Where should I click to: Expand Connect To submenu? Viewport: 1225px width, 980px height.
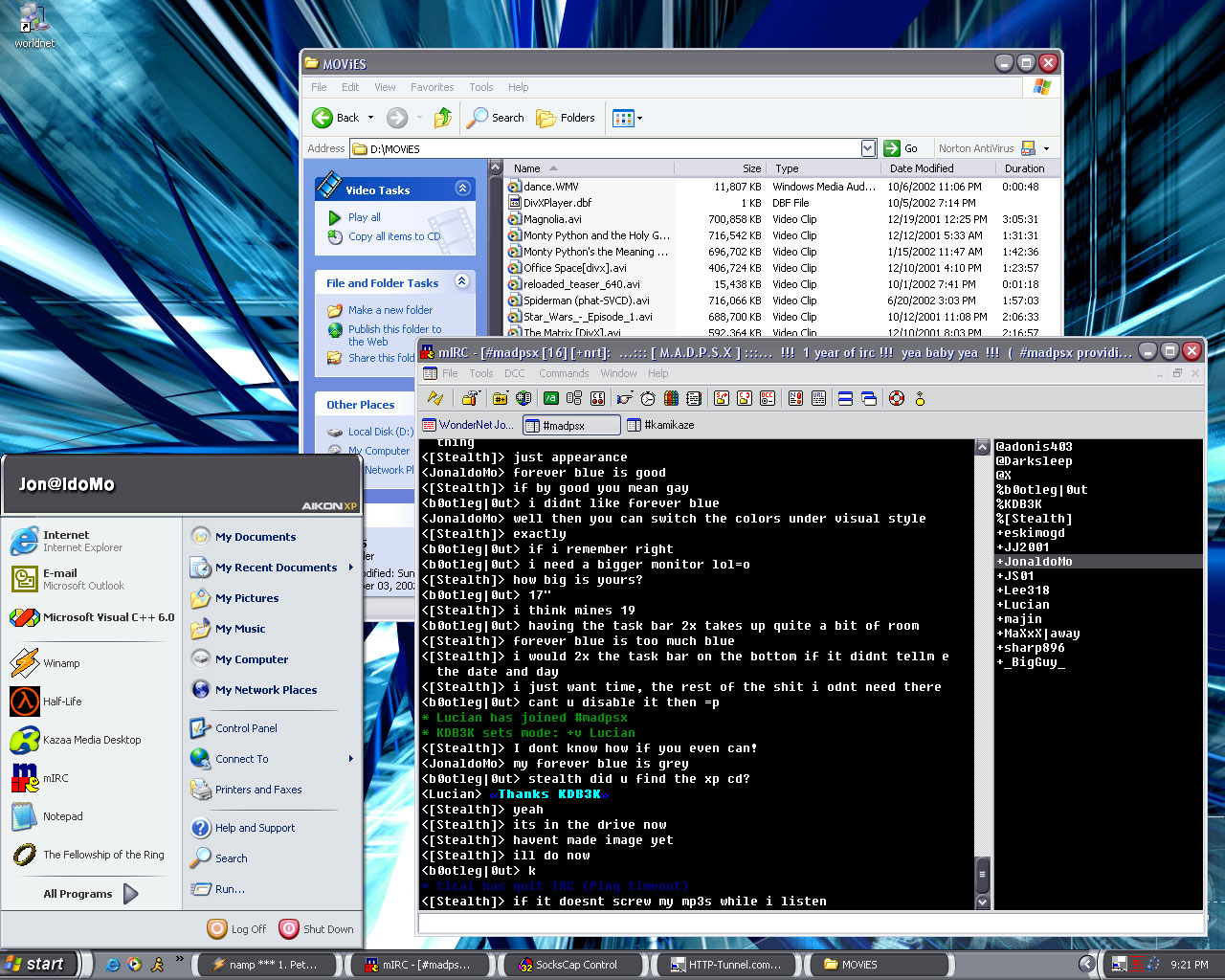pos(350,759)
